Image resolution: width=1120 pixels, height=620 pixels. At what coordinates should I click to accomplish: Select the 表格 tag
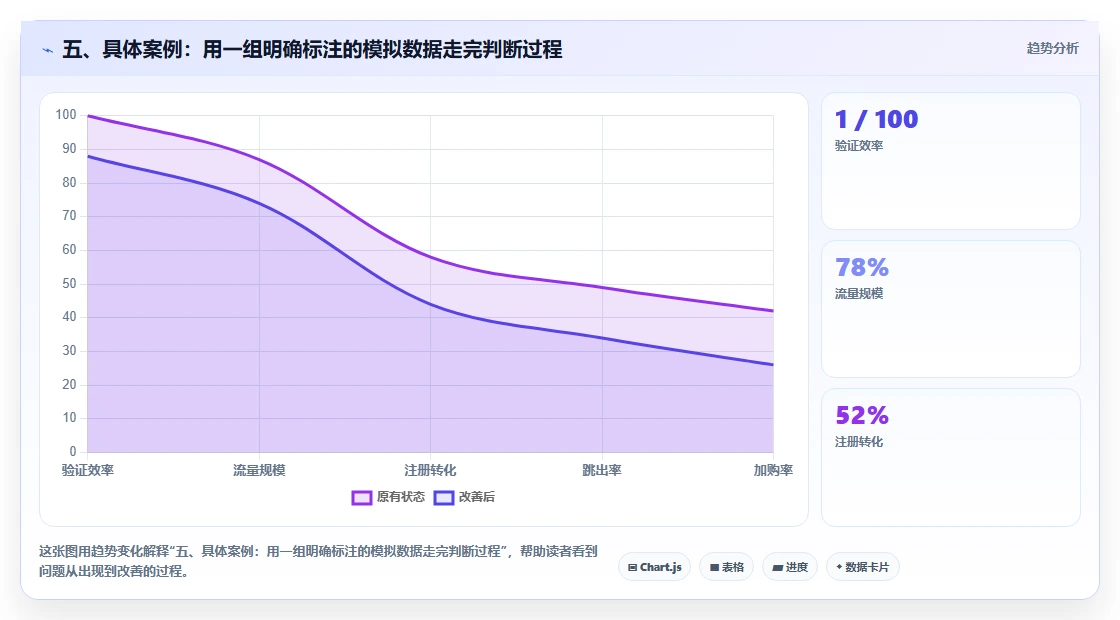click(726, 567)
